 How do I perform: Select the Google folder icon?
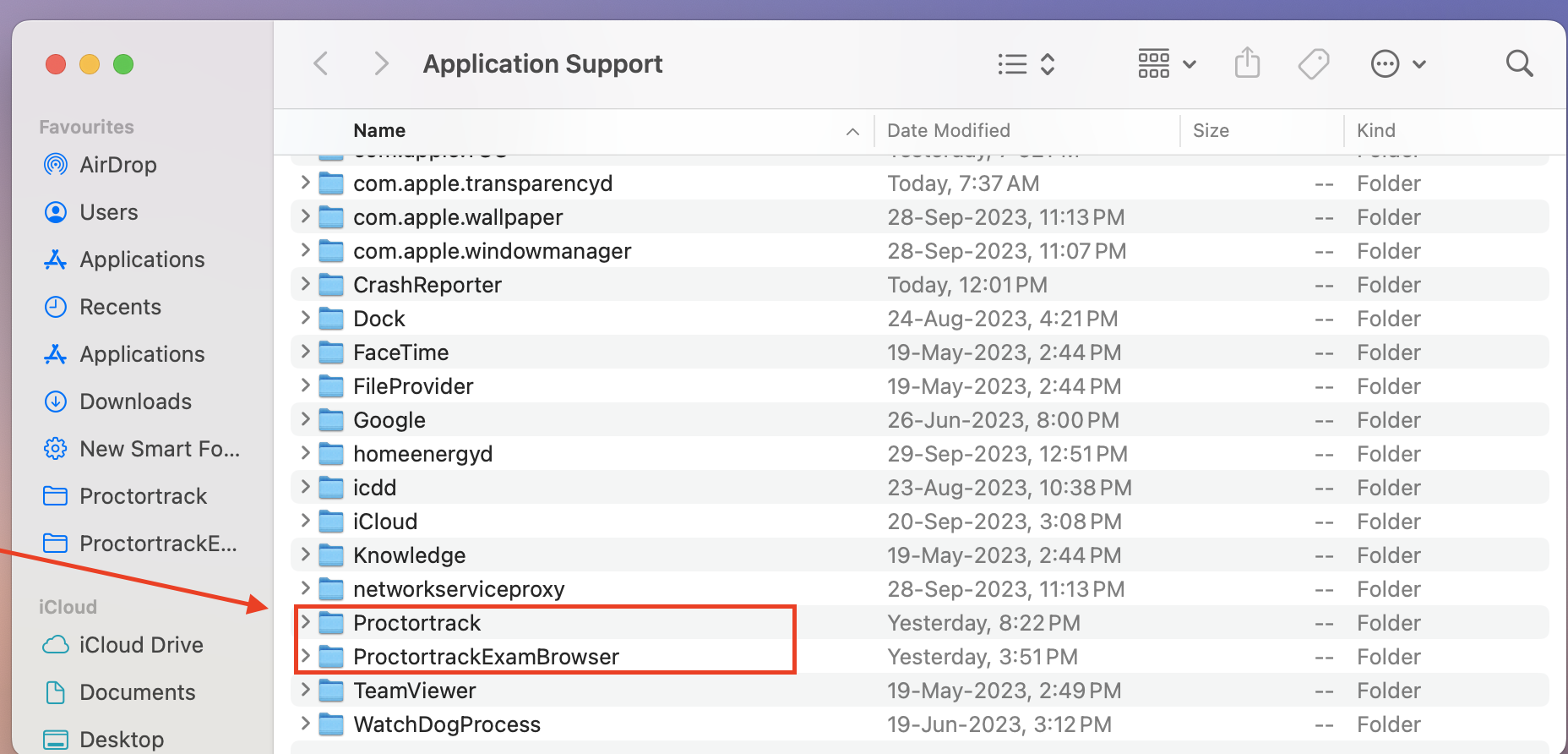[331, 420]
